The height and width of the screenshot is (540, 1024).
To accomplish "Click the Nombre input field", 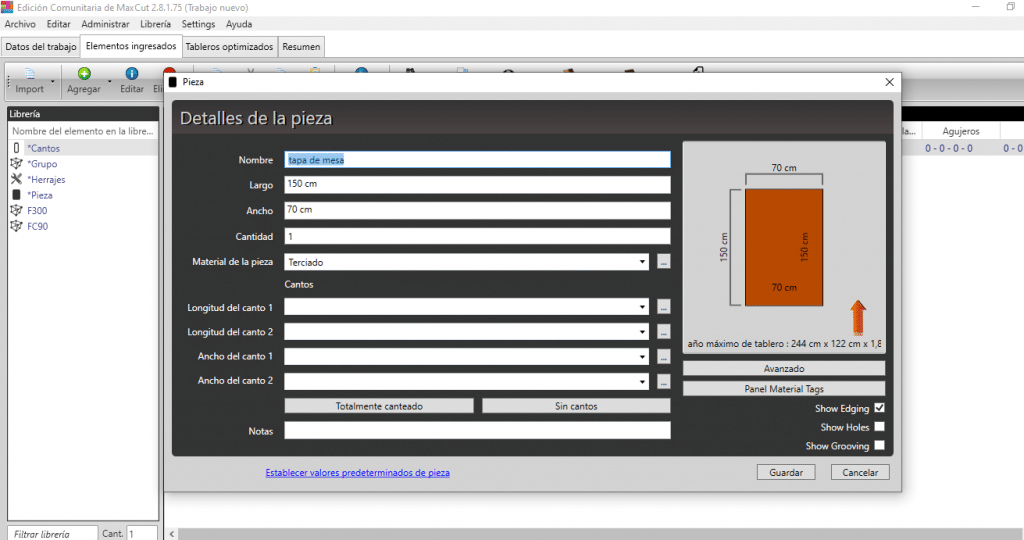I will (x=477, y=159).
